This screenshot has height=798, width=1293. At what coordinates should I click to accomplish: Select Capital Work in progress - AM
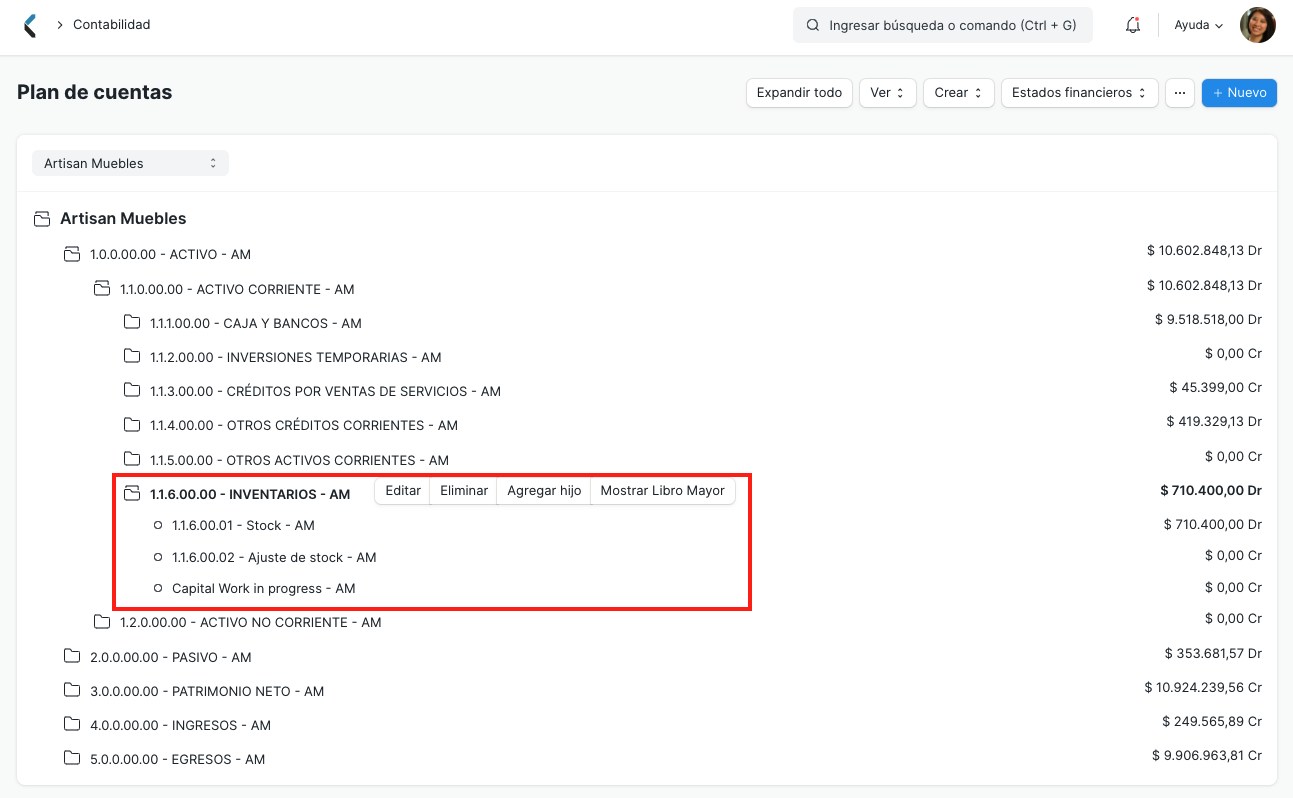point(264,588)
